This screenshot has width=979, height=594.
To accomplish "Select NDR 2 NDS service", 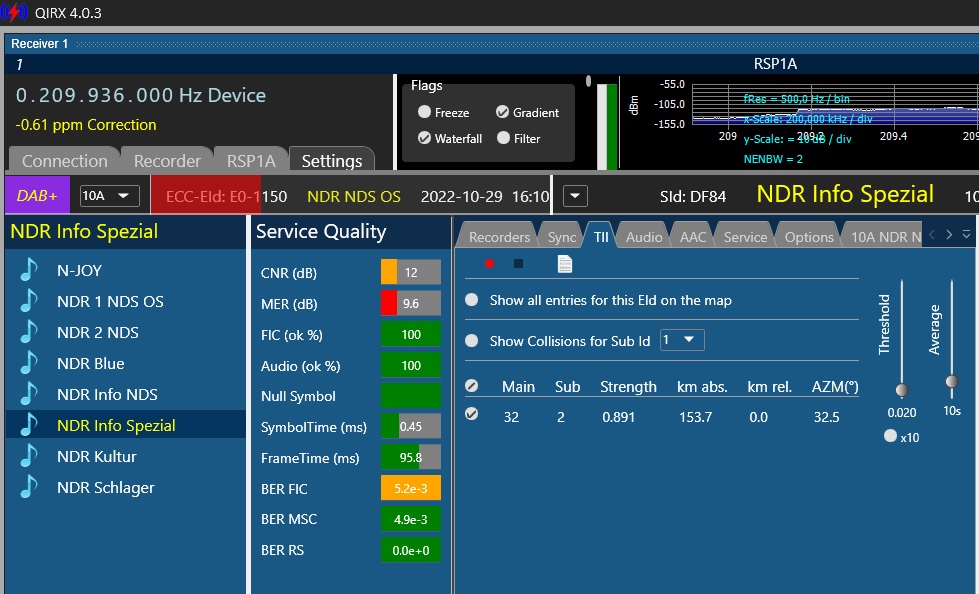I will (x=97, y=332).
